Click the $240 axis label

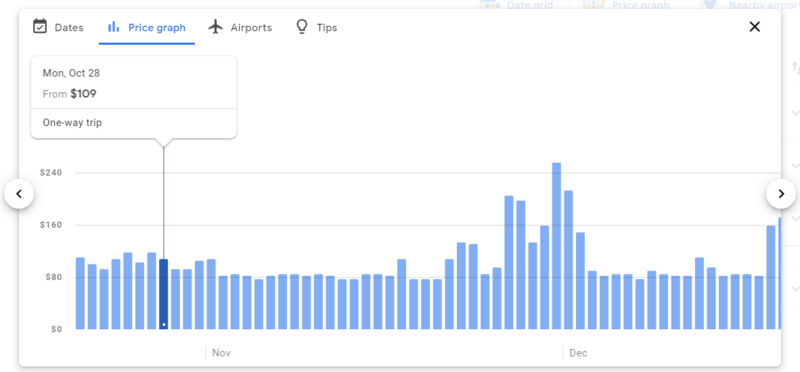point(51,173)
